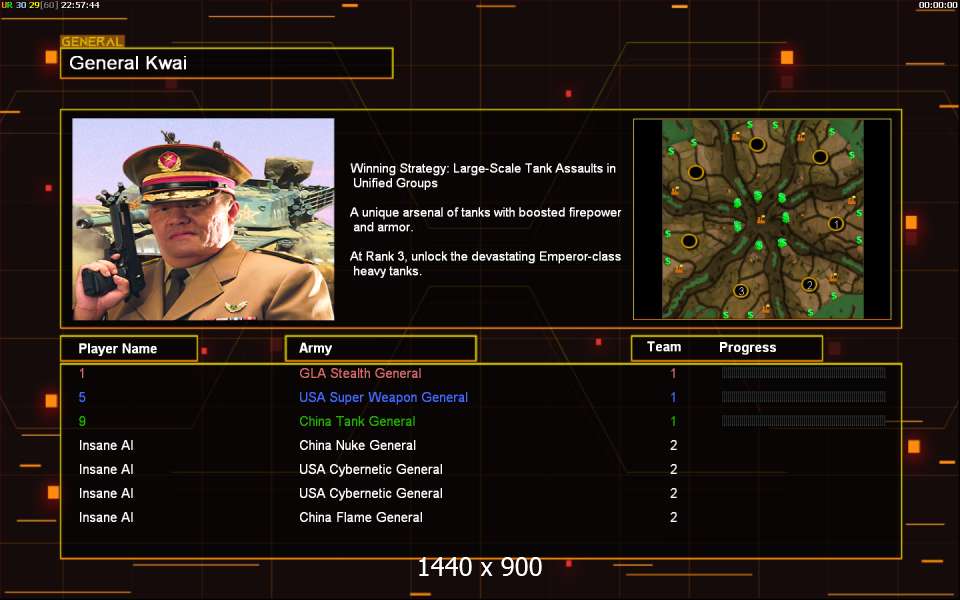This screenshot has width=960, height=600.
Task: Click the orange building icon at minimap center
Action: [761, 219]
